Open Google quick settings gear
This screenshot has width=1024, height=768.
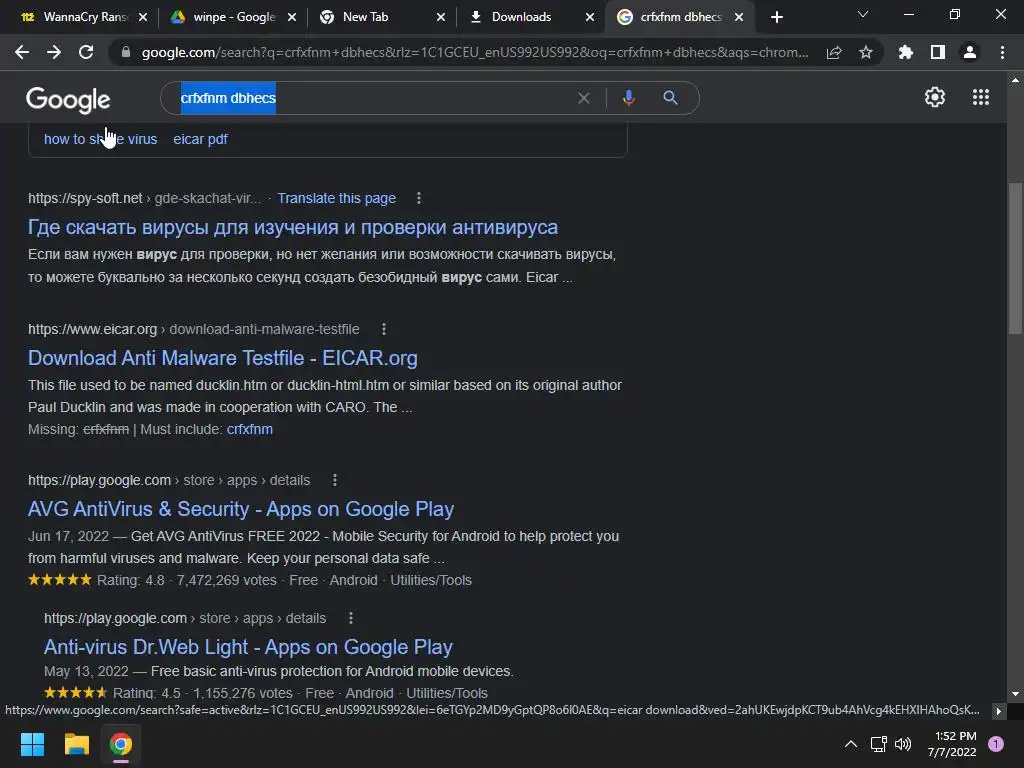coord(935,97)
